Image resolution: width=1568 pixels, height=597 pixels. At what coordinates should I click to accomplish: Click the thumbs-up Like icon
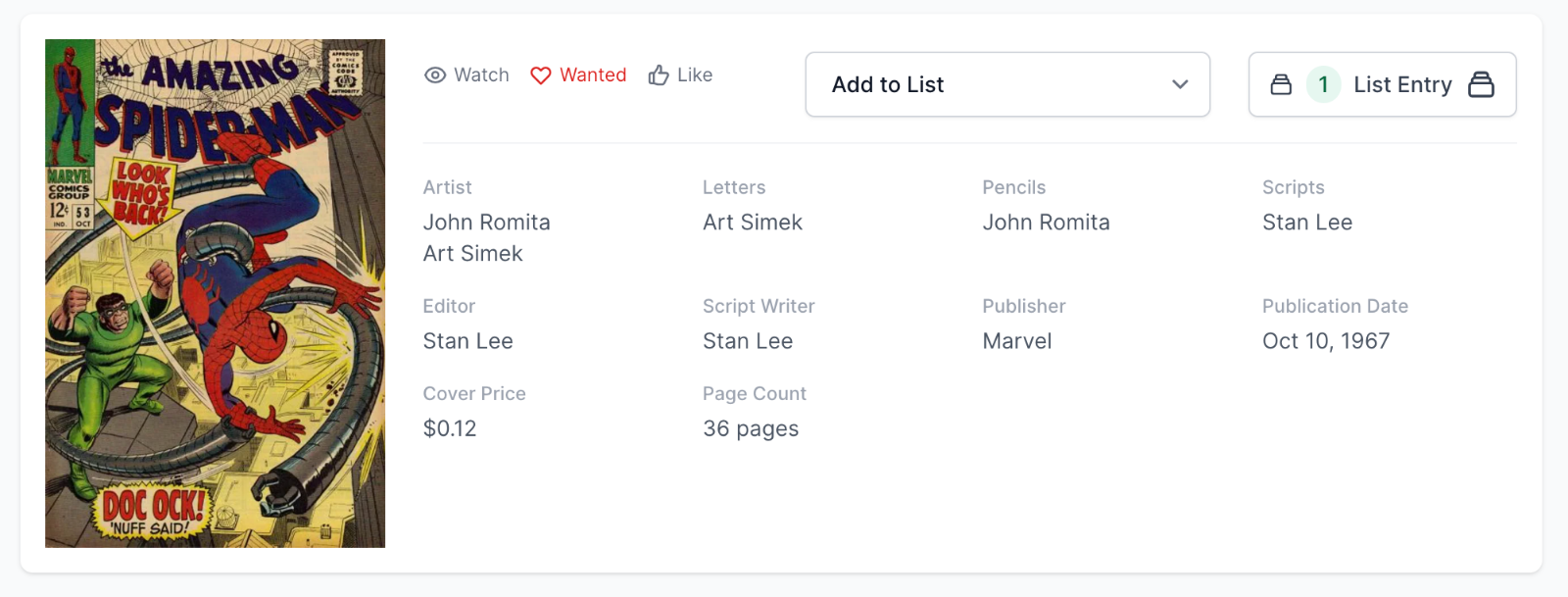tap(659, 75)
